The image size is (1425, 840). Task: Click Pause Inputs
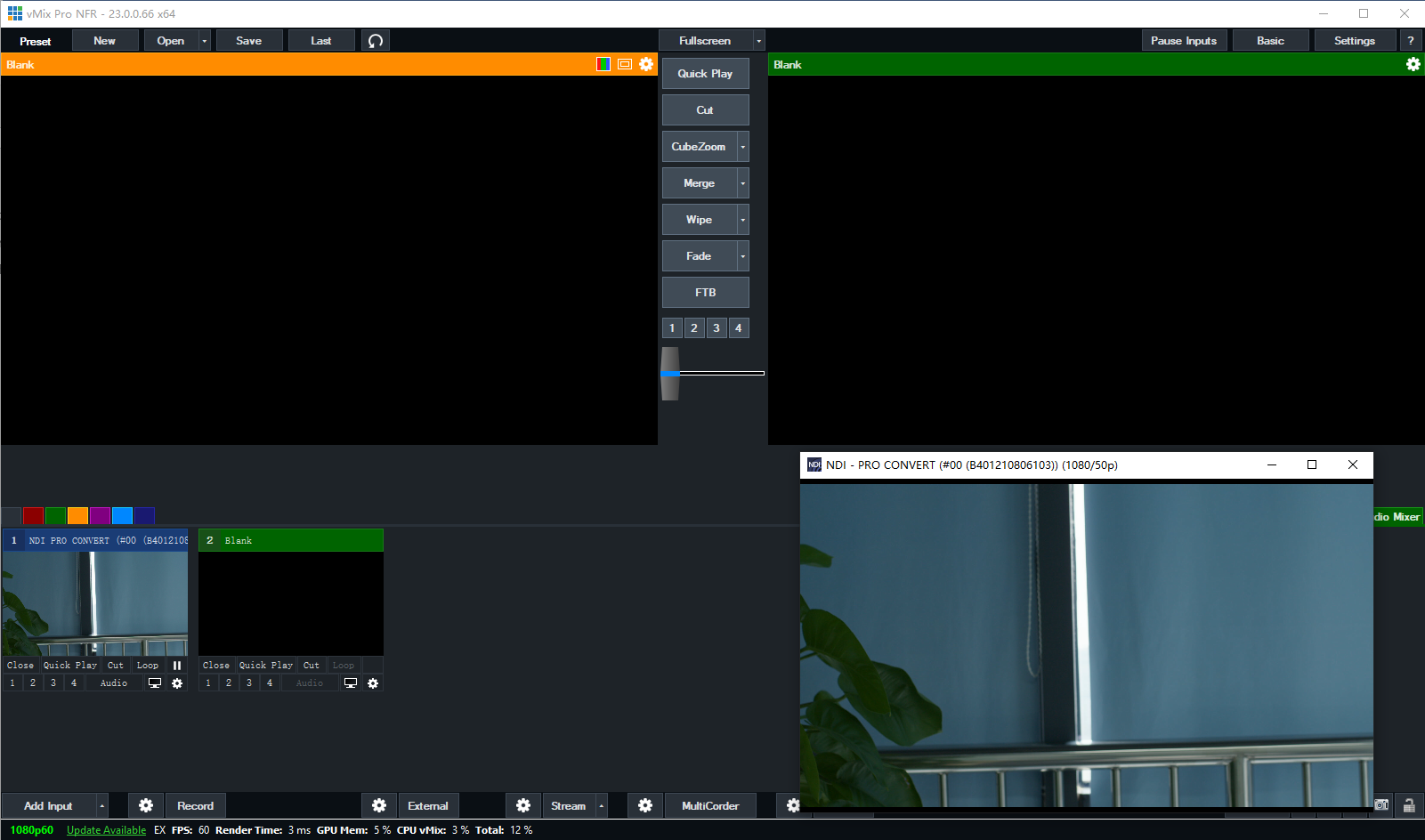pyautogui.click(x=1184, y=41)
